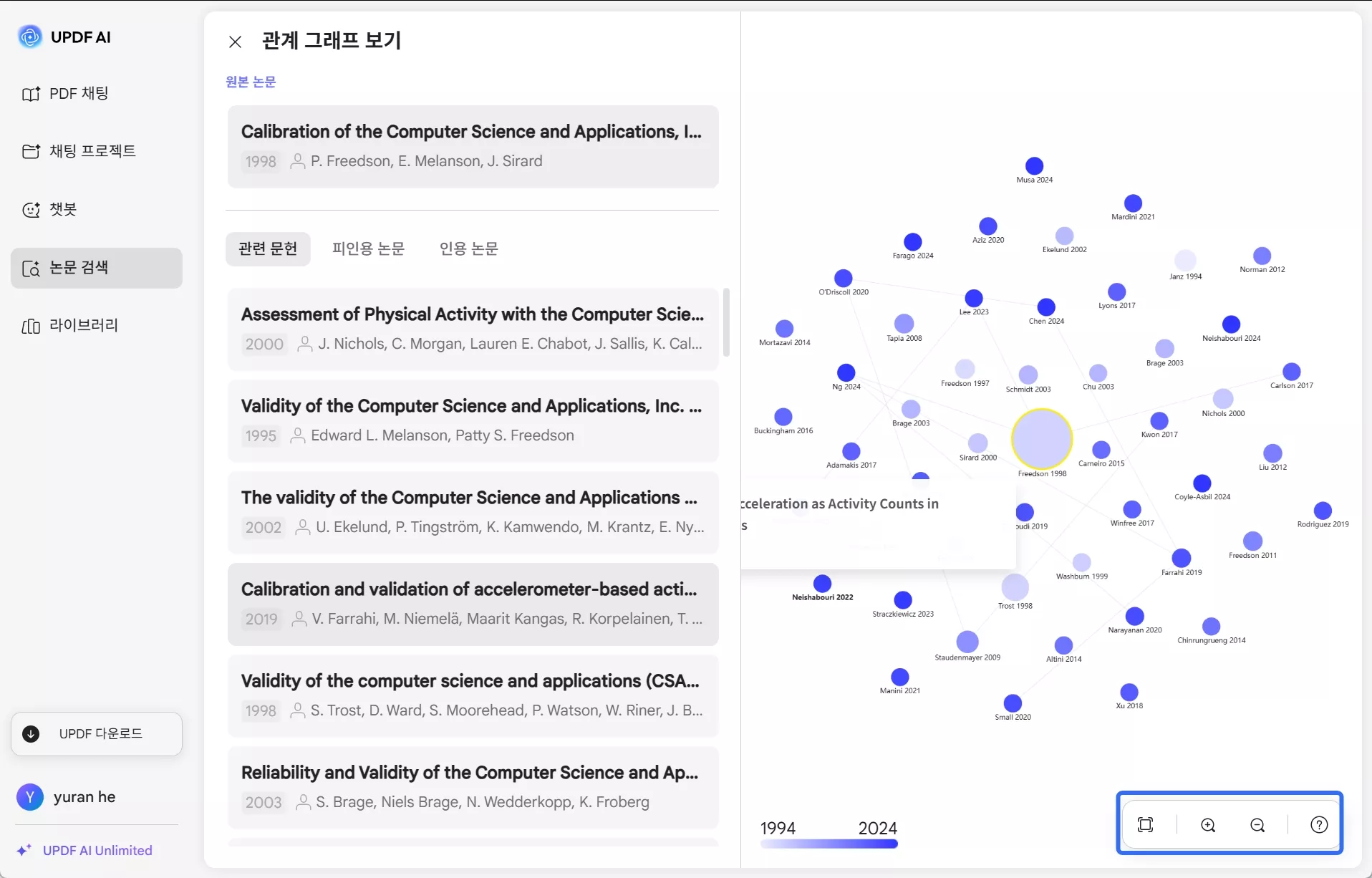Click the 챗봇 face icon

31,210
